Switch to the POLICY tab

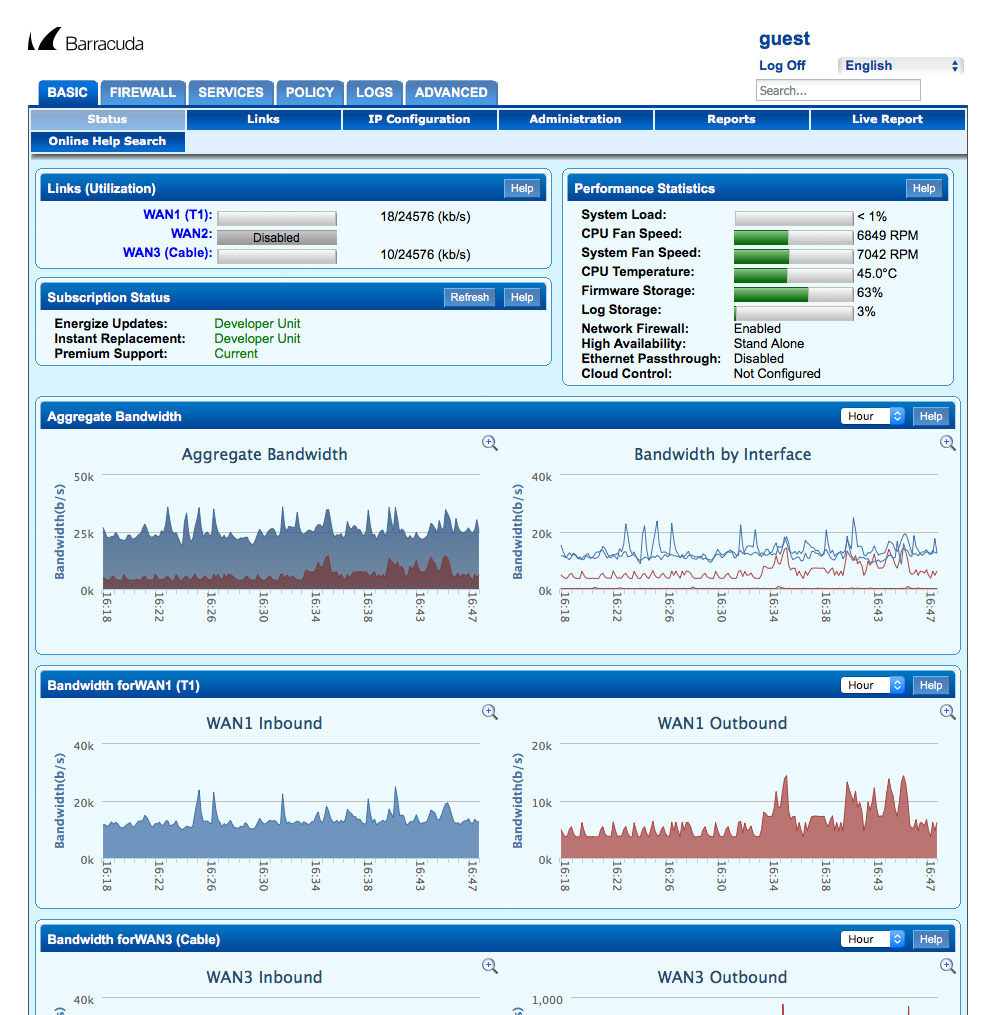click(310, 93)
